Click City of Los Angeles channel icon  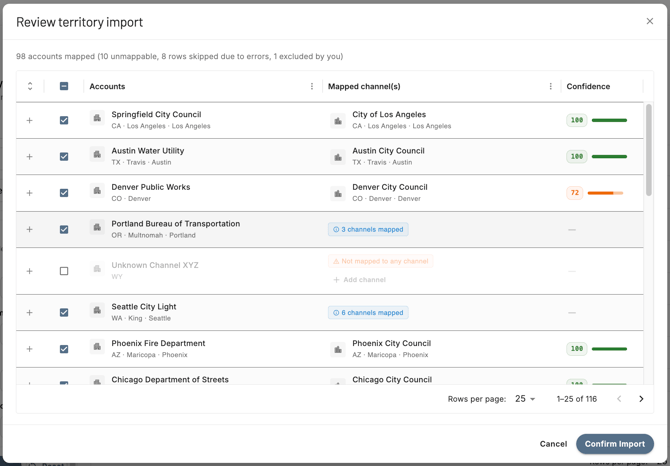coord(338,121)
